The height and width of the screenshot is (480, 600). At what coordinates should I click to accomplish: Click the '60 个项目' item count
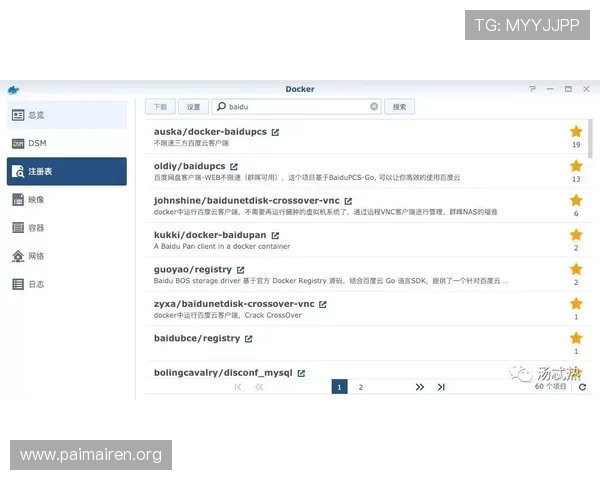pos(550,386)
